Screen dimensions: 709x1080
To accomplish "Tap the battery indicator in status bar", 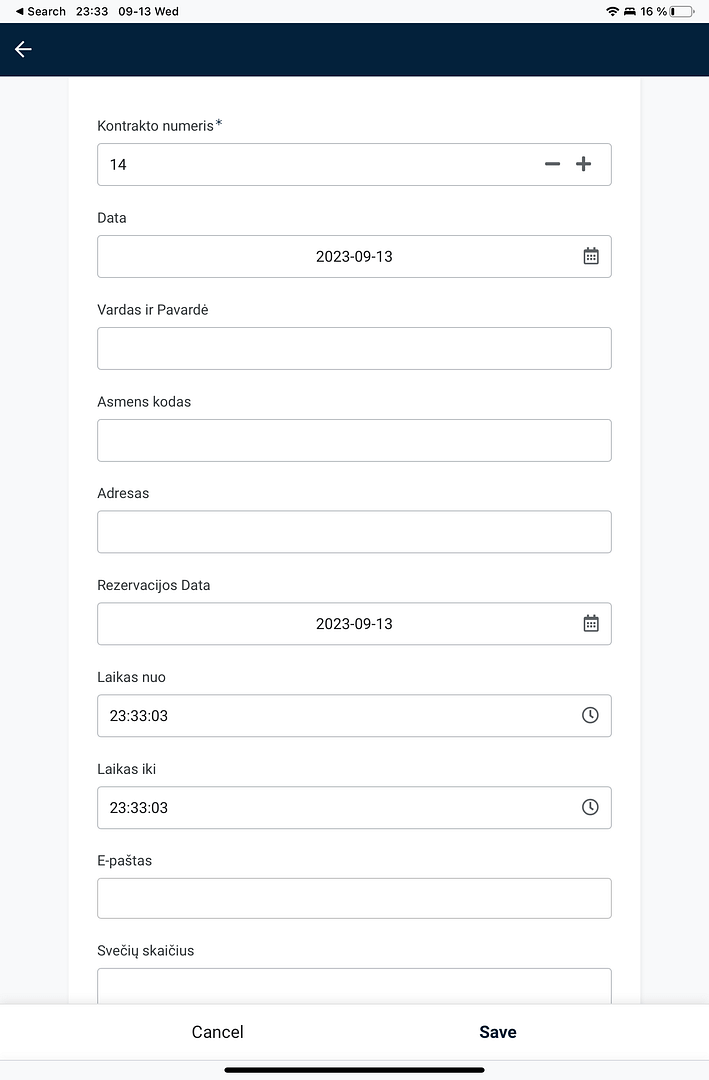I will (x=682, y=11).
